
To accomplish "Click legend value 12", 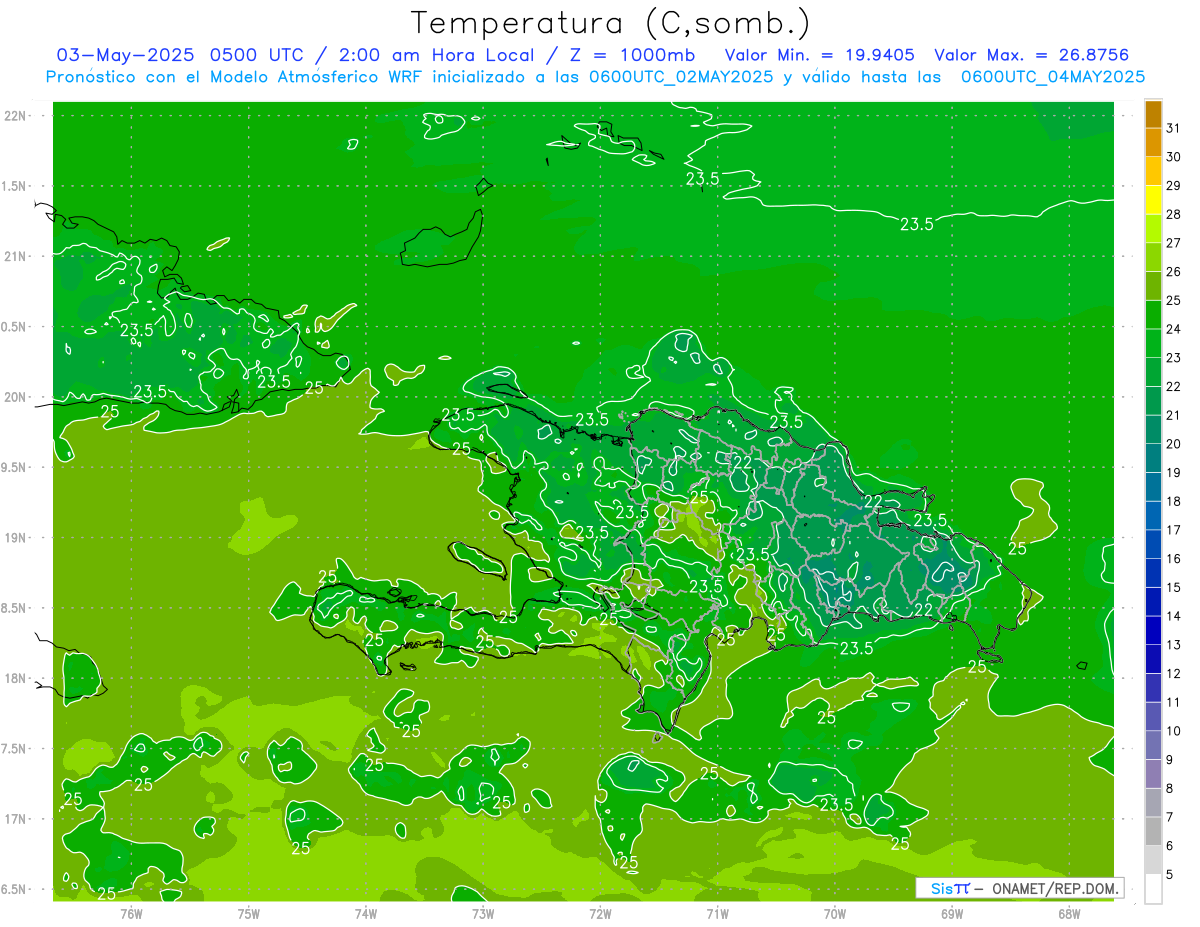I will [1173, 674].
